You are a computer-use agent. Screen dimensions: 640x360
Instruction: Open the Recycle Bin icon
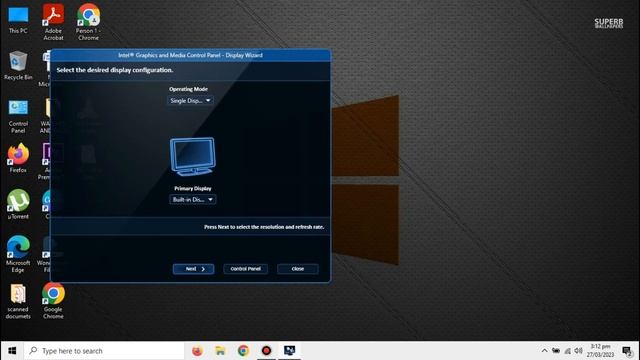pyautogui.click(x=18, y=65)
